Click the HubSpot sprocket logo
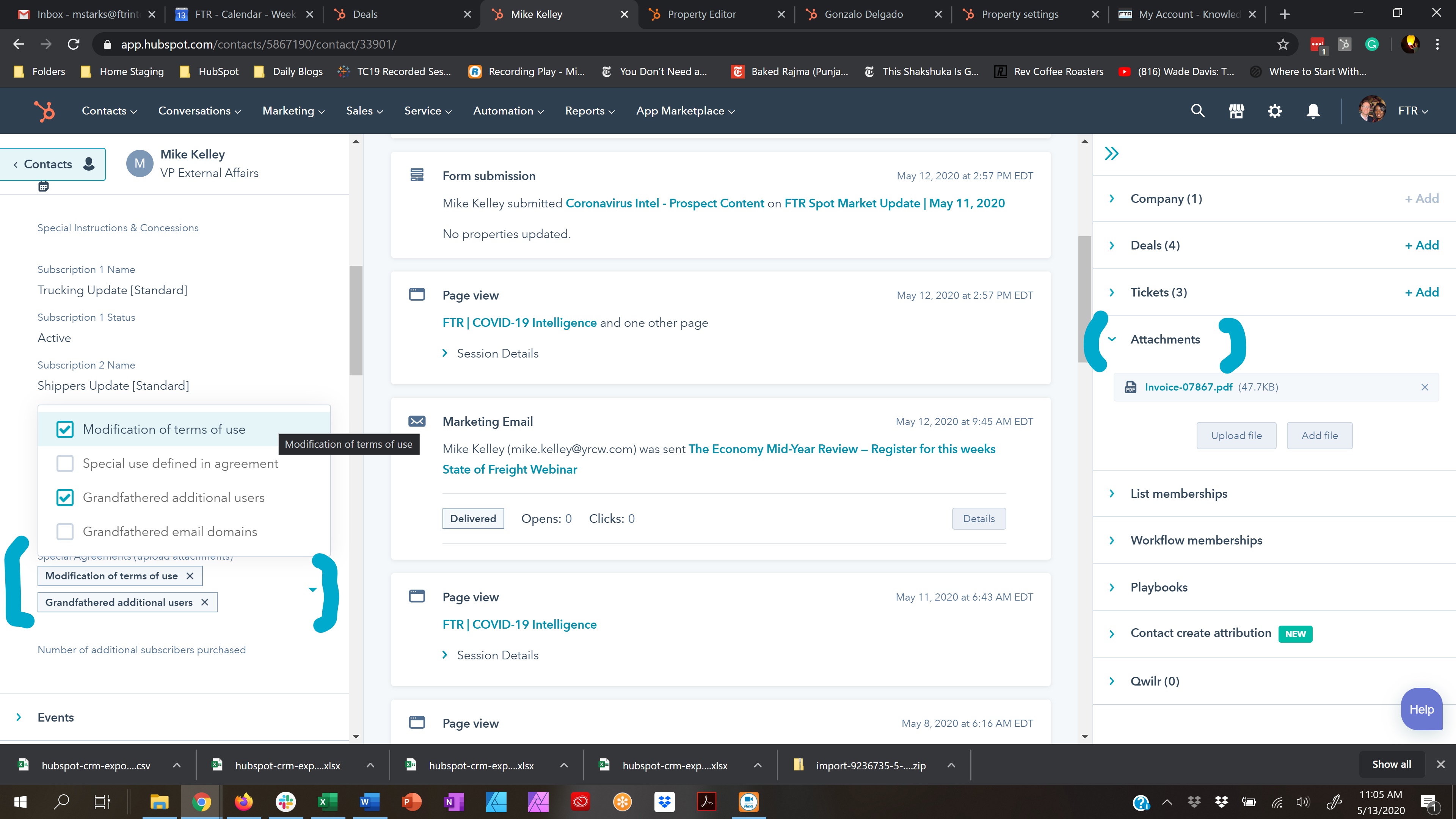This screenshot has height=819, width=1456. point(45,111)
